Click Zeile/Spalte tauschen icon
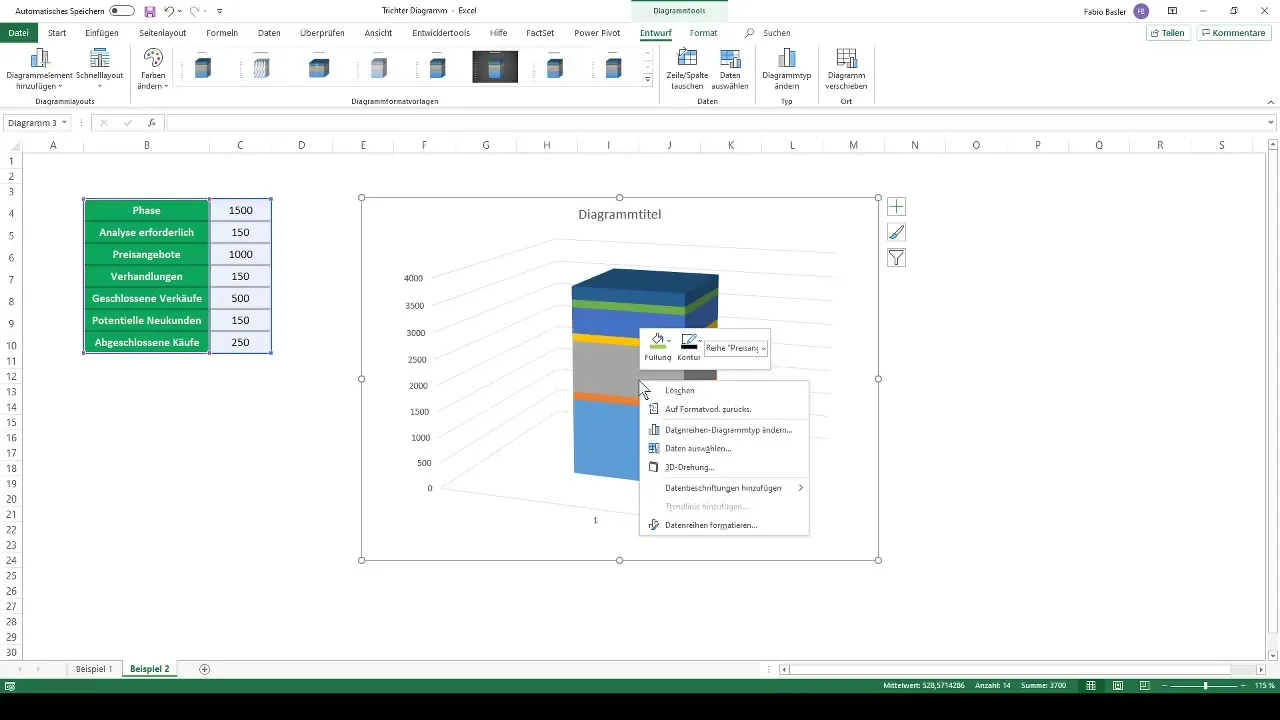Viewport: 1280px width, 720px height. [x=687, y=59]
